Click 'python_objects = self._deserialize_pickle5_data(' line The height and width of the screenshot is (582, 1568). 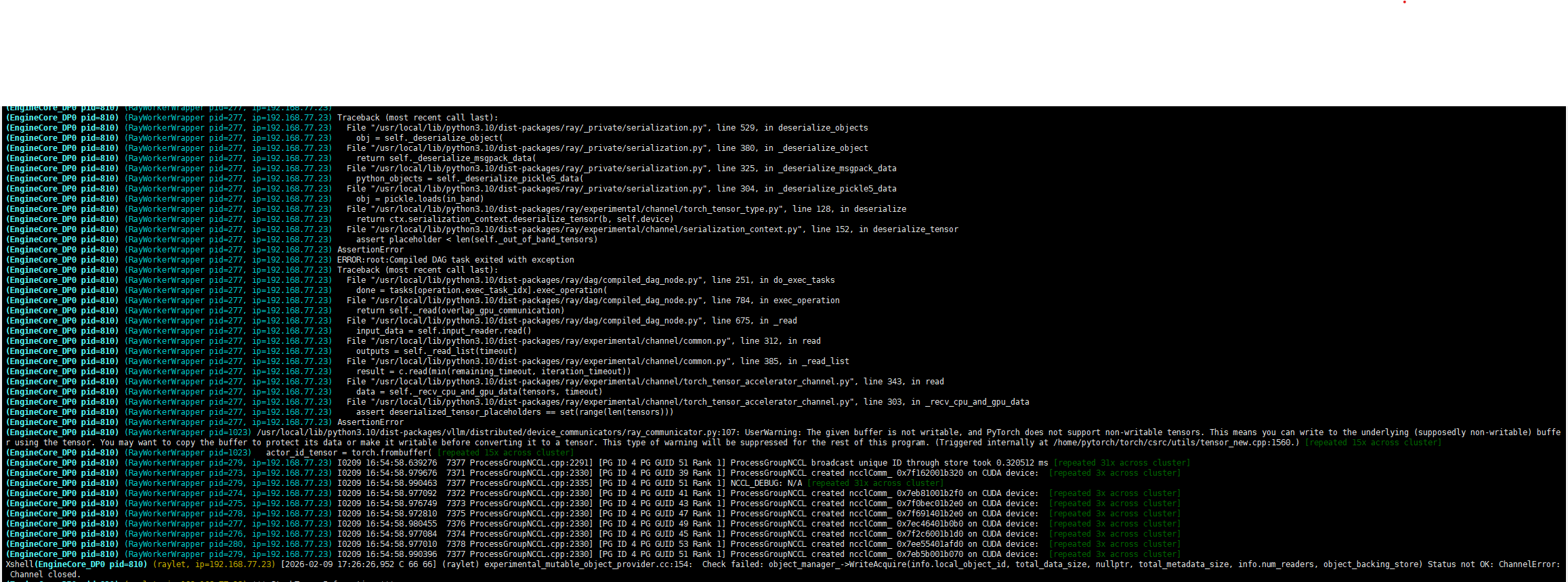pos(469,179)
